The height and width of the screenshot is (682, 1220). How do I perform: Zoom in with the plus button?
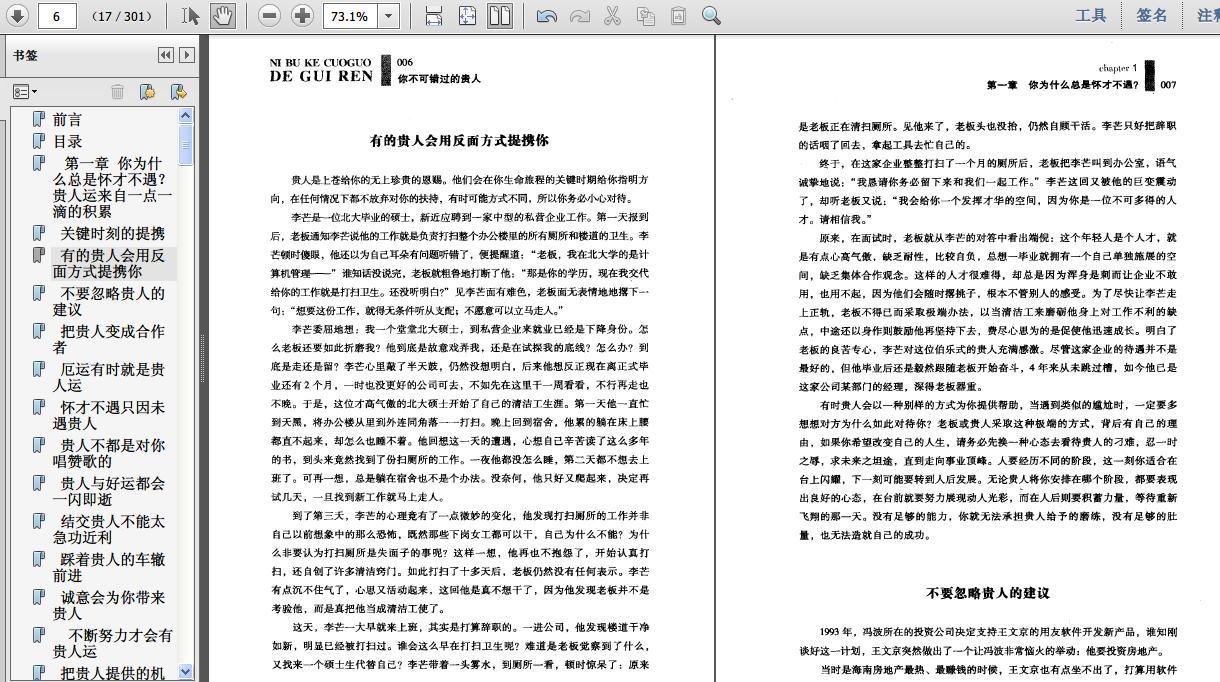point(302,15)
